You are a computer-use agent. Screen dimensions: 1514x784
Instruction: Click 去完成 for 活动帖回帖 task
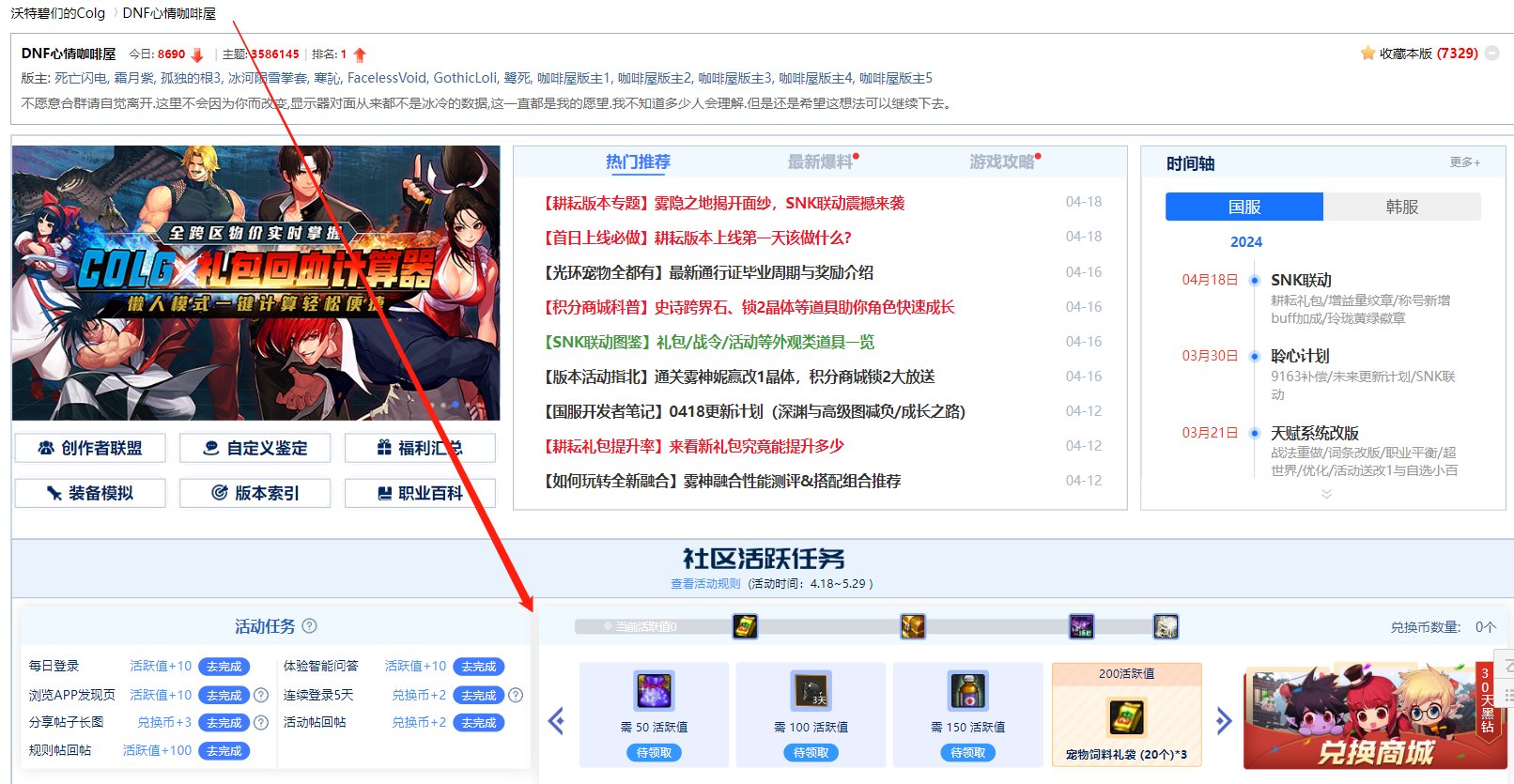(479, 723)
